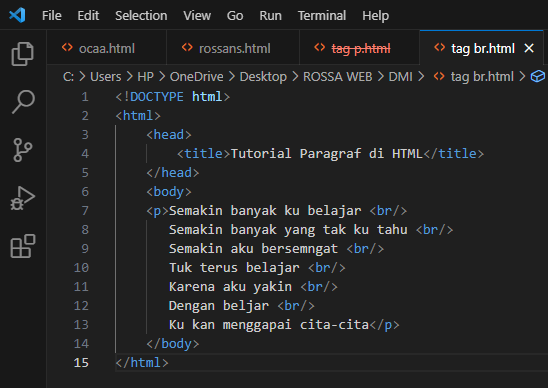The image size is (548, 388).
Task: Open the Search view in activity bar
Action: tap(23, 102)
